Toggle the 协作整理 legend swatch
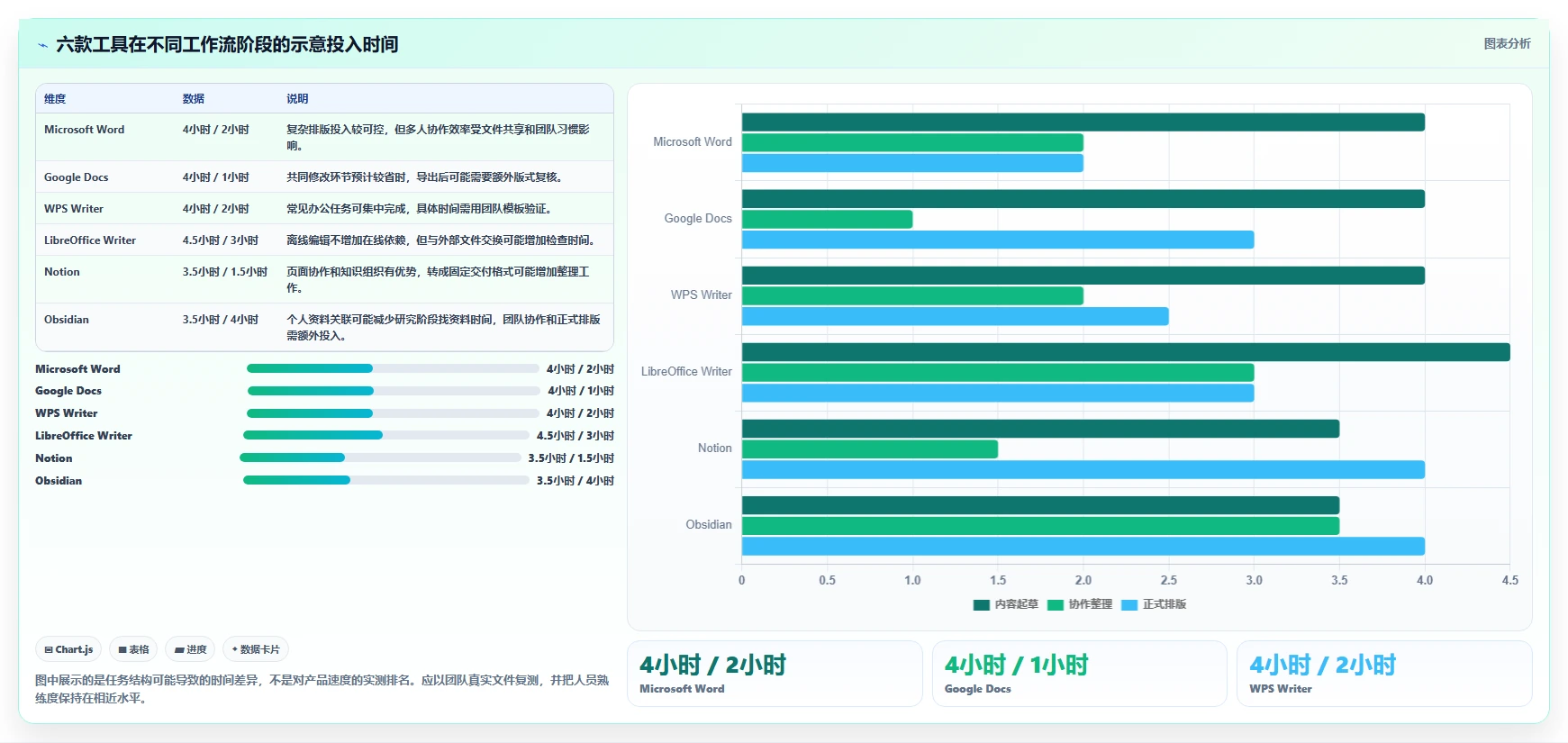 click(1056, 604)
